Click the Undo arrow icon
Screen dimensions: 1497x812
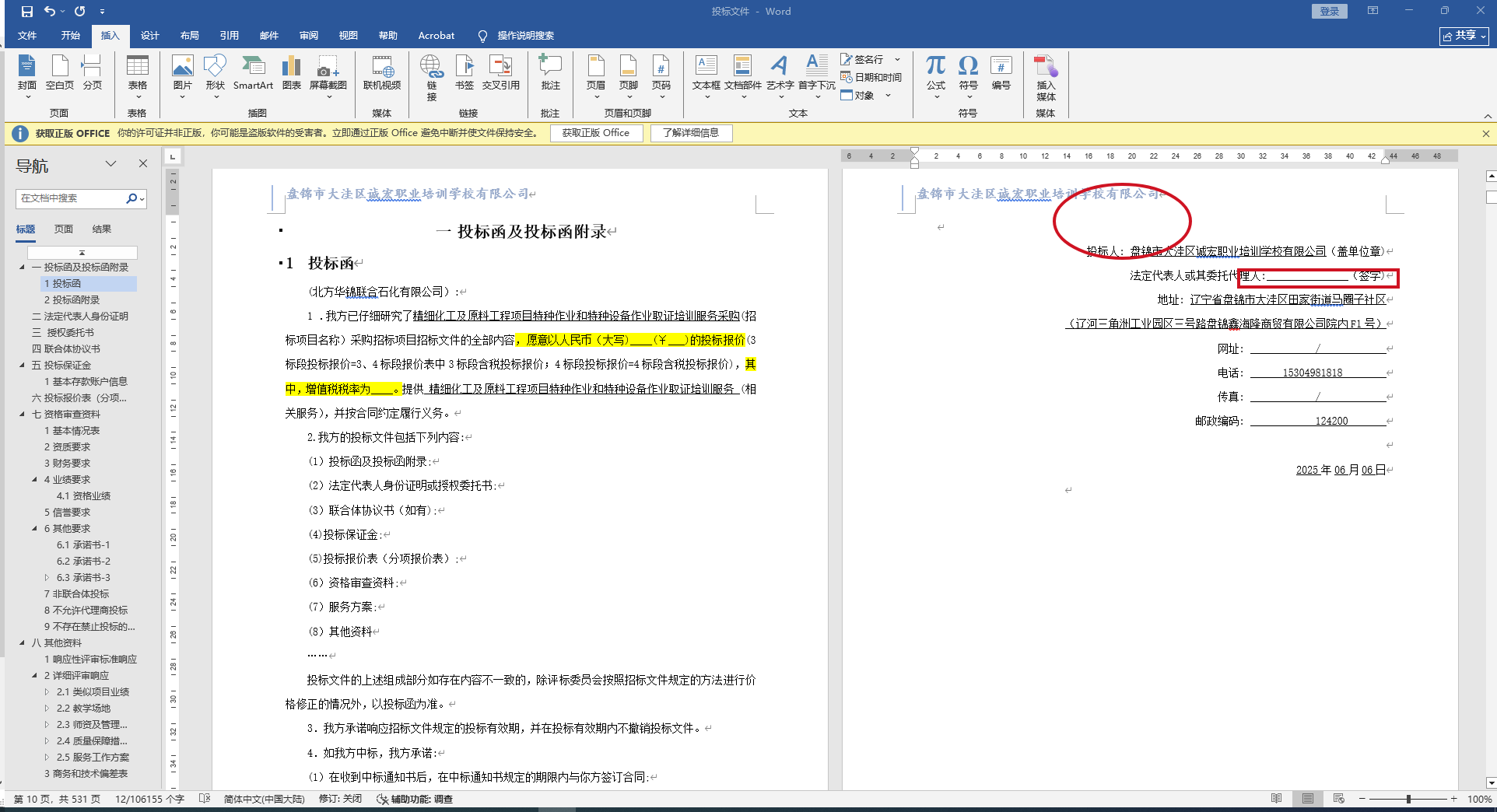tap(50, 12)
